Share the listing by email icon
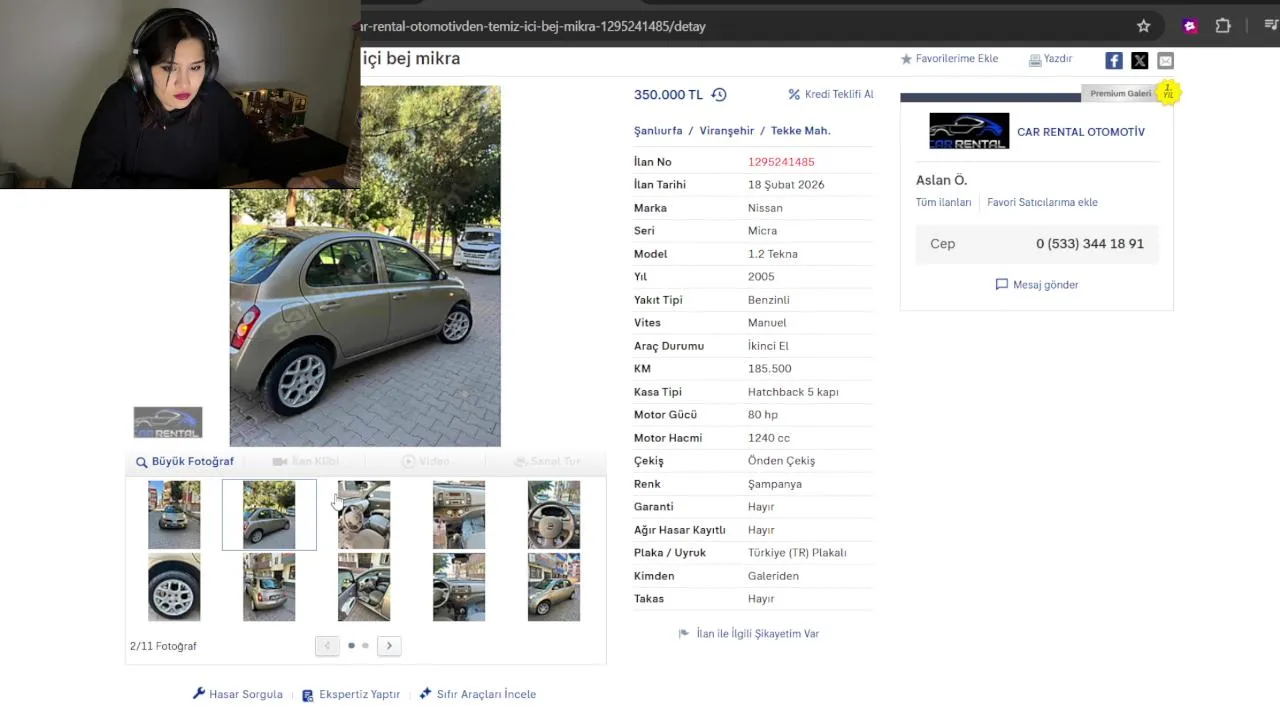 click(x=1166, y=61)
